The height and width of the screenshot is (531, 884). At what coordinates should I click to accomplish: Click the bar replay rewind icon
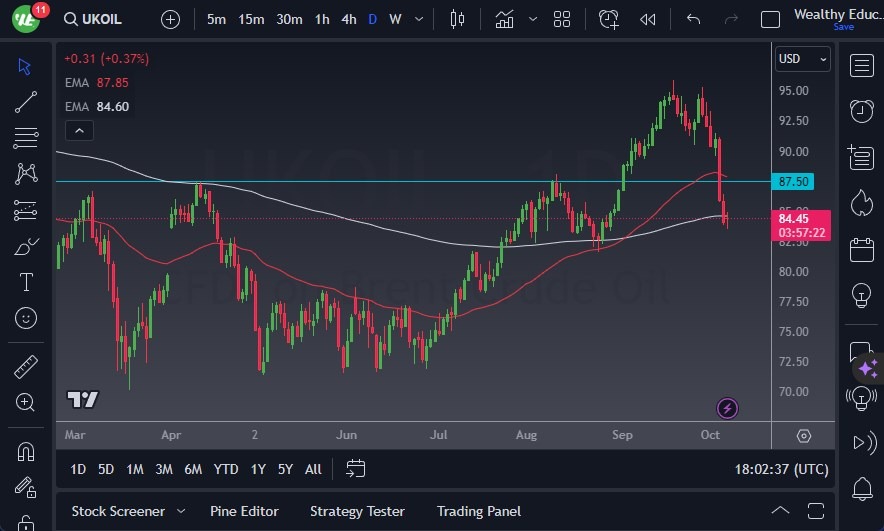(x=648, y=19)
